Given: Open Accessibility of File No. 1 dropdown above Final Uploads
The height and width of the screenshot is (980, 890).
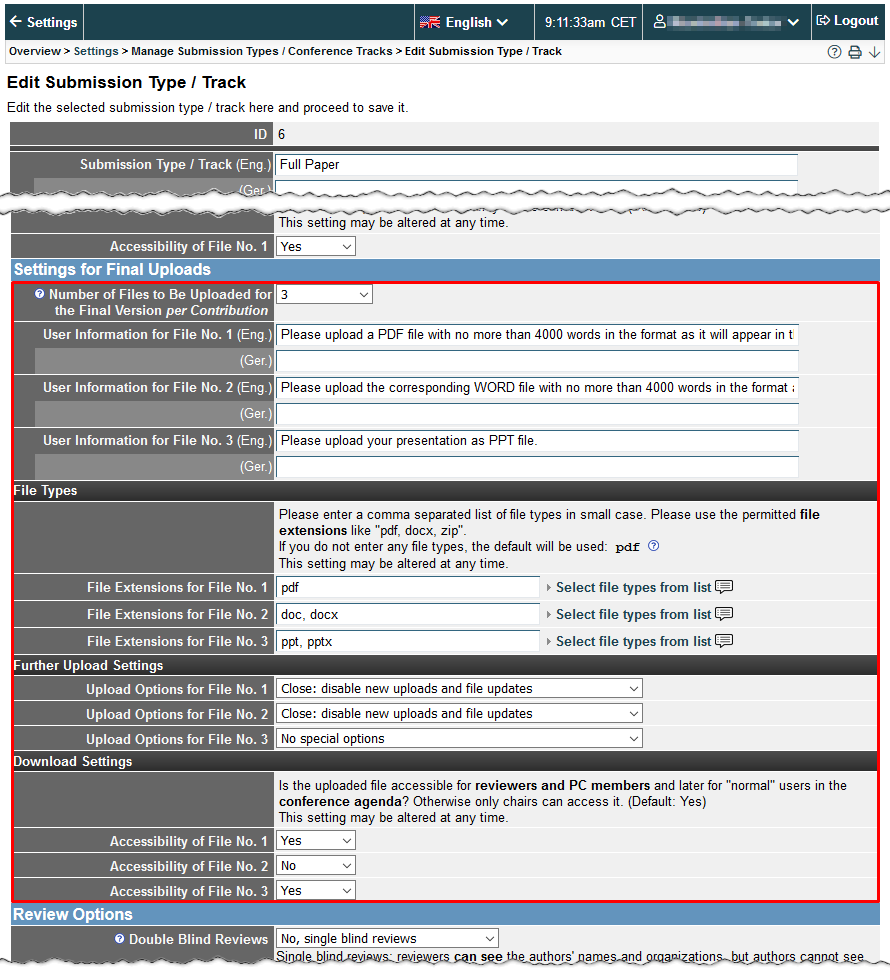Looking at the screenshot, I should pos(316,246).
